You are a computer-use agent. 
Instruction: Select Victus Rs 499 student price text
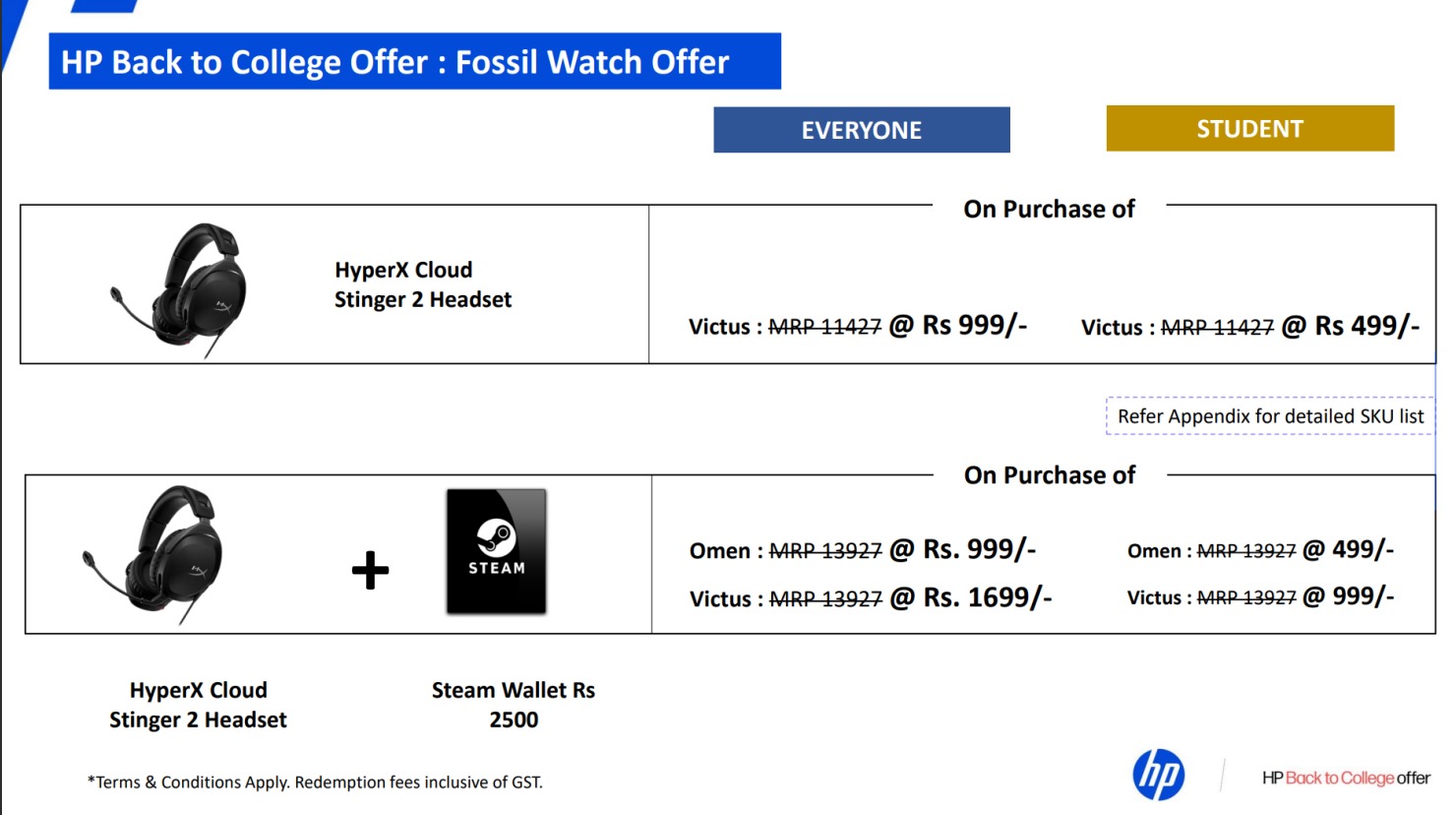tap(1250, 326)
